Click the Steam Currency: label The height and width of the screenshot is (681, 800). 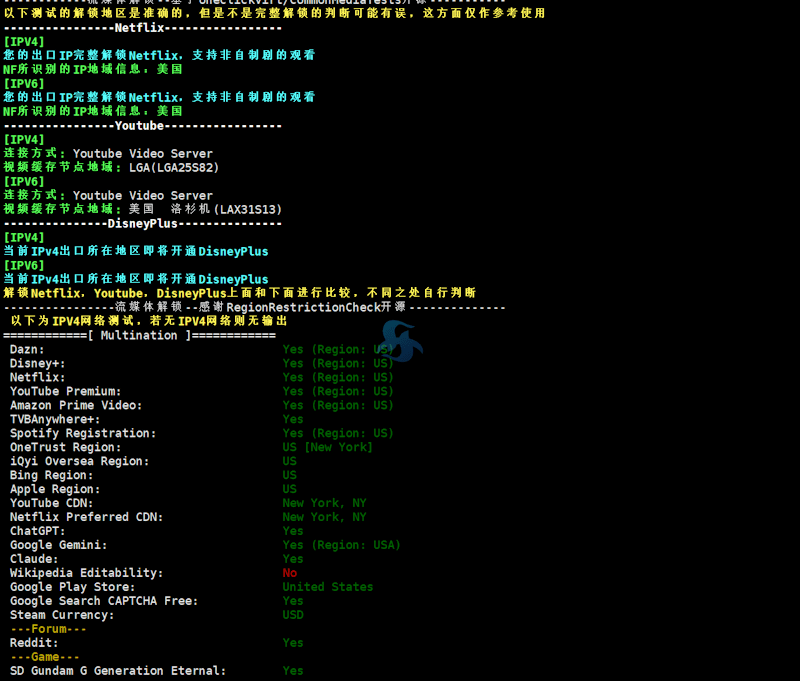pyautogui.click(x=62, y=615)
